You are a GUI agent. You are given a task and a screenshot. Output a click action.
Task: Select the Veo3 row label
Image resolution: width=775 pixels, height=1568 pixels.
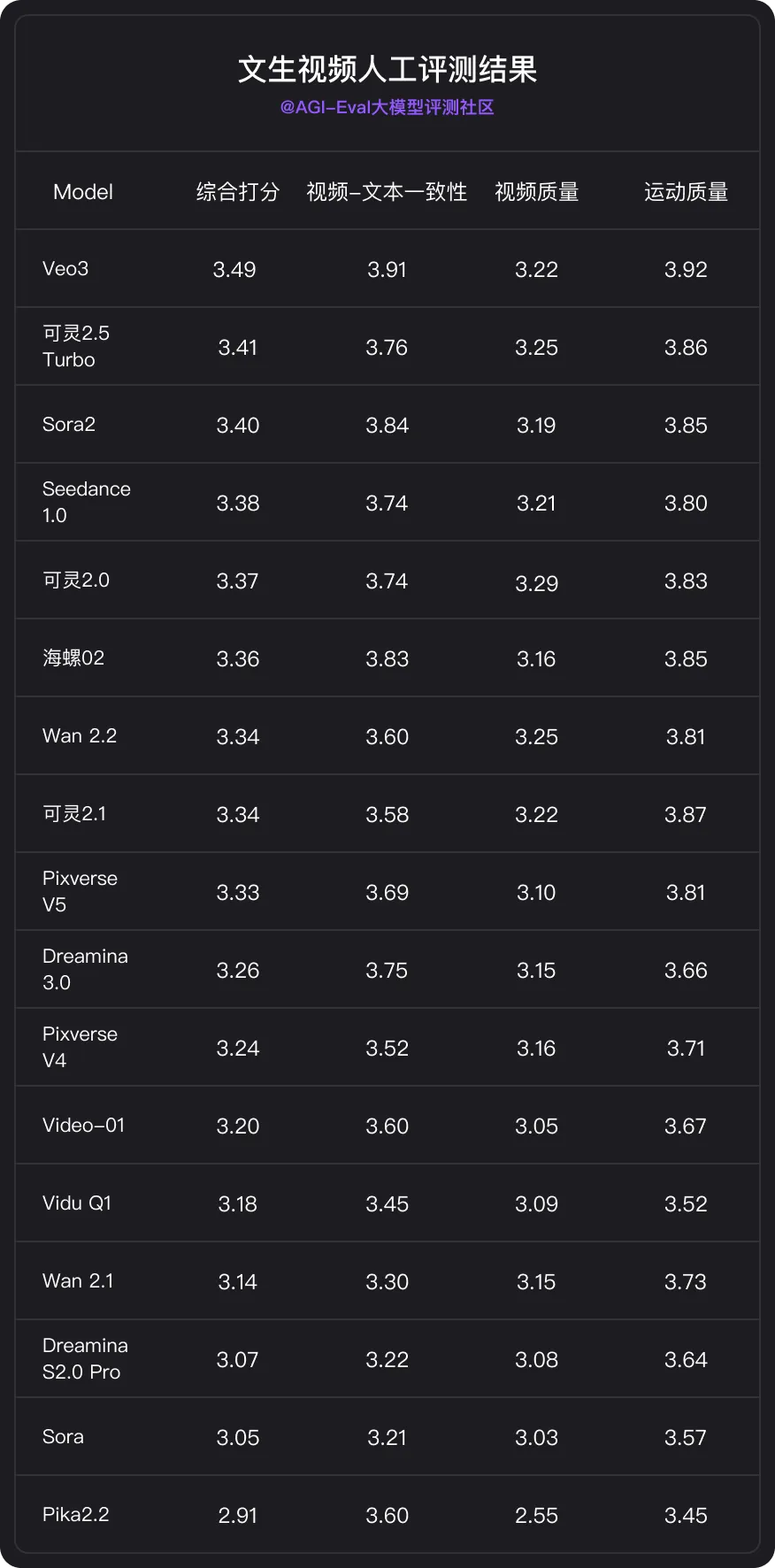[65, 269]
